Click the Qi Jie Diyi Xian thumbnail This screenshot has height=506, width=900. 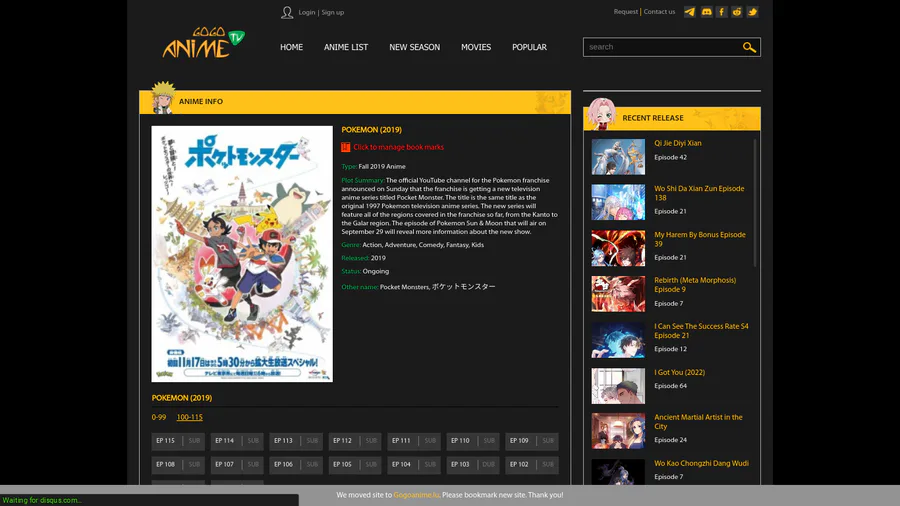coord(618,157)
